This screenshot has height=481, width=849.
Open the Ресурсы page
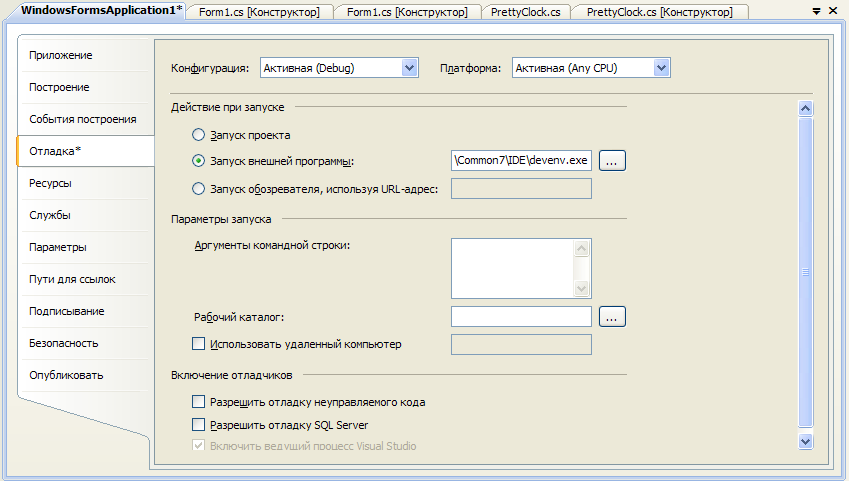tap(84, 183)
